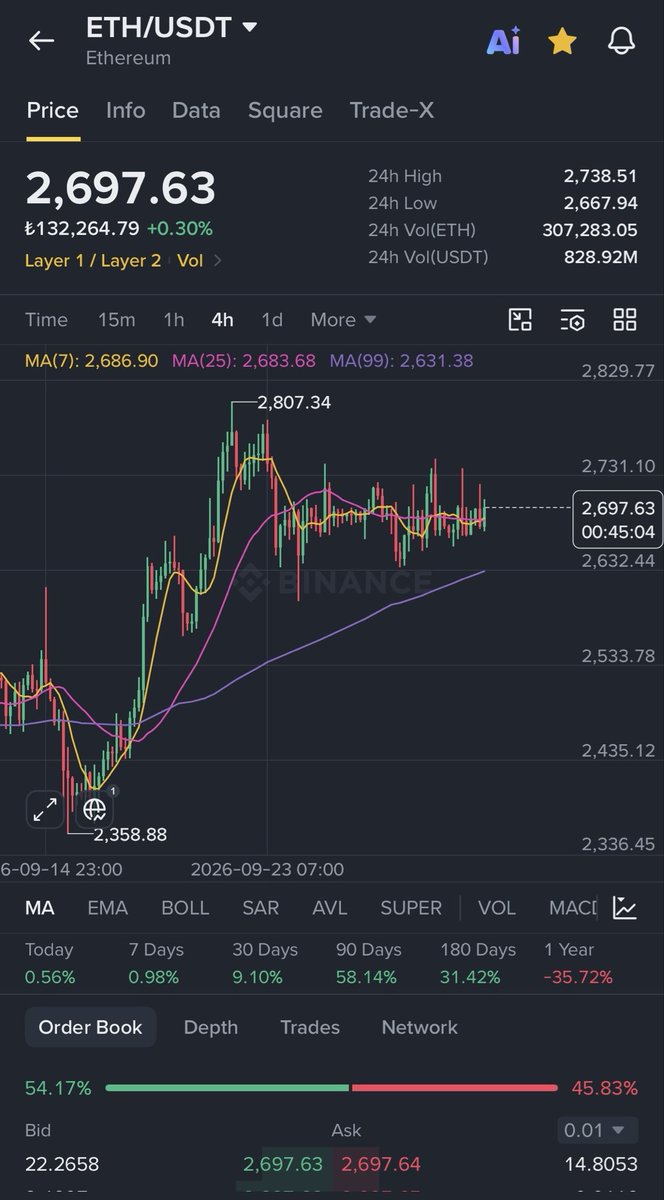Enable the SAR indicator

click(x=260, y=908)
